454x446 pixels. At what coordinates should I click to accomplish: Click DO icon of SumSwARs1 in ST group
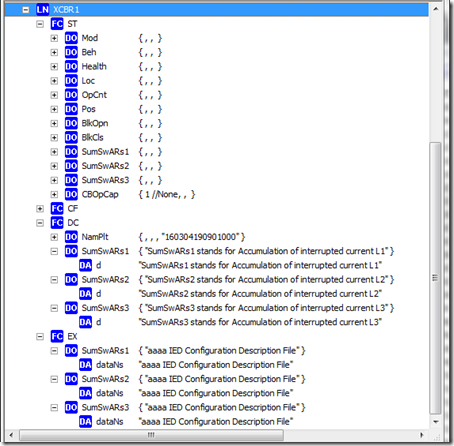[71, 152]
